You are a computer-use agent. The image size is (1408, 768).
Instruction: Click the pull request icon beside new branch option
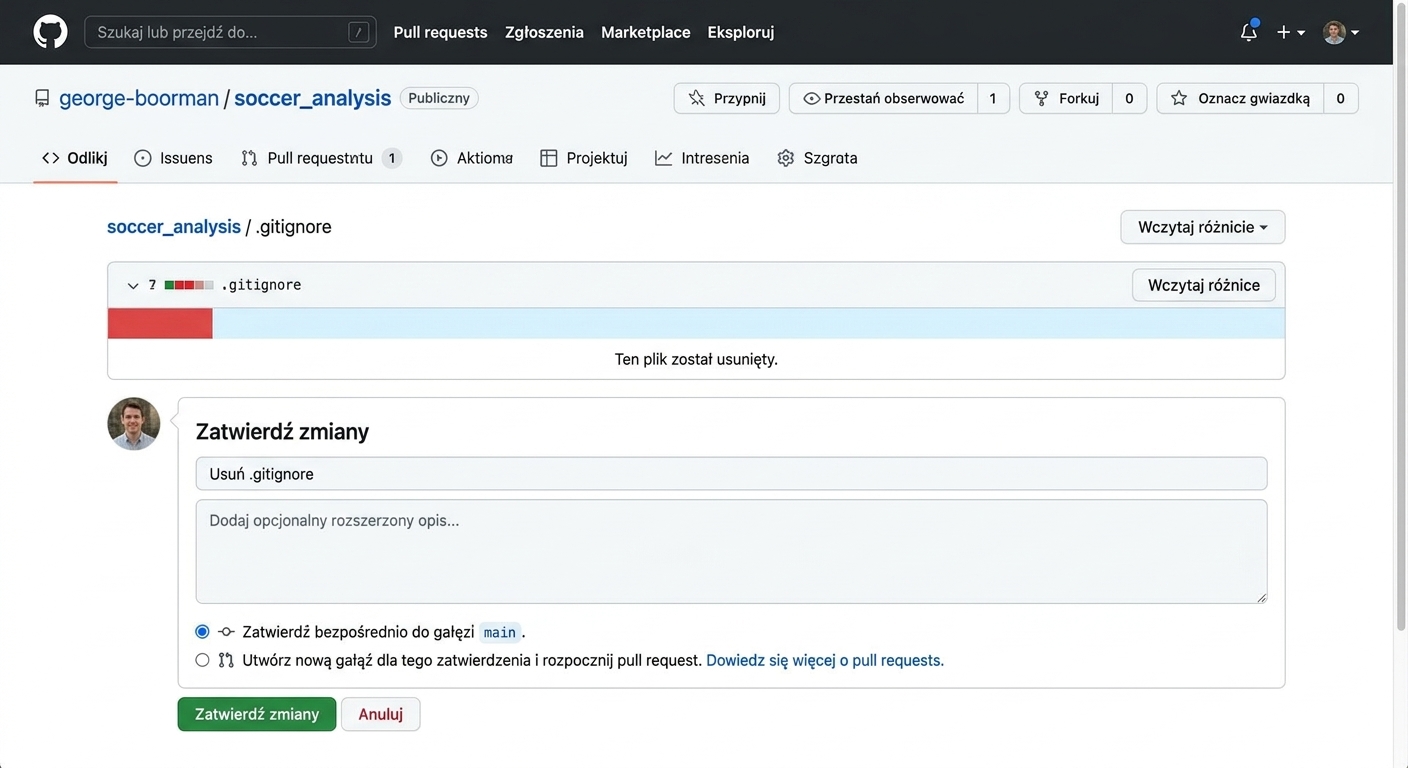226,660
